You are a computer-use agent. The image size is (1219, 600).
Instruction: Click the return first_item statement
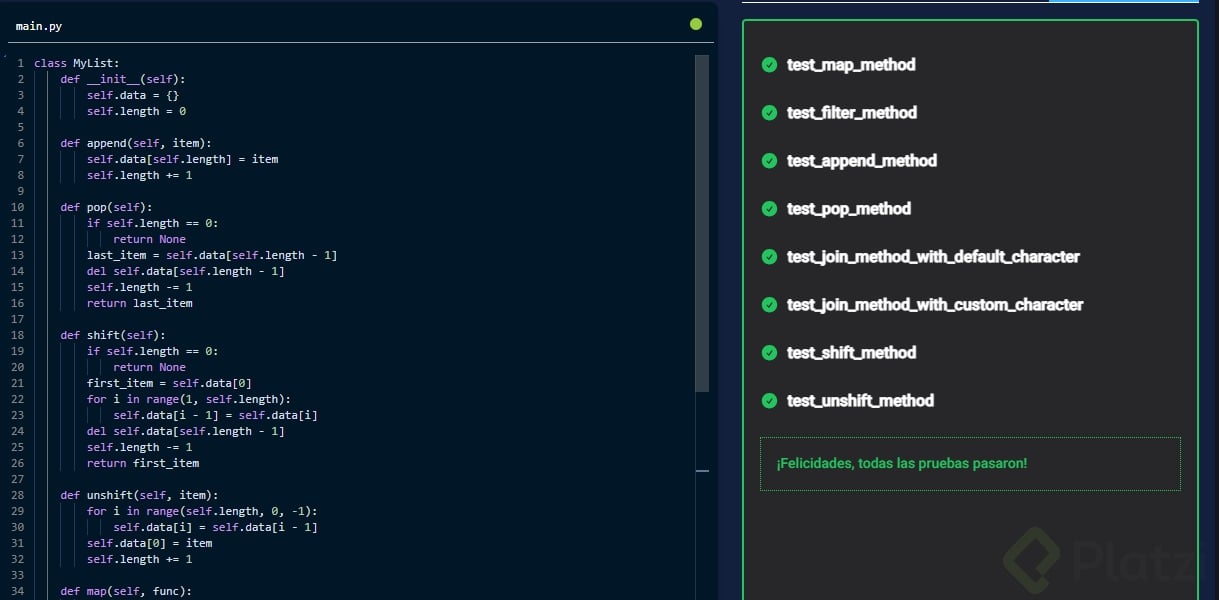(x=142, y=463)
